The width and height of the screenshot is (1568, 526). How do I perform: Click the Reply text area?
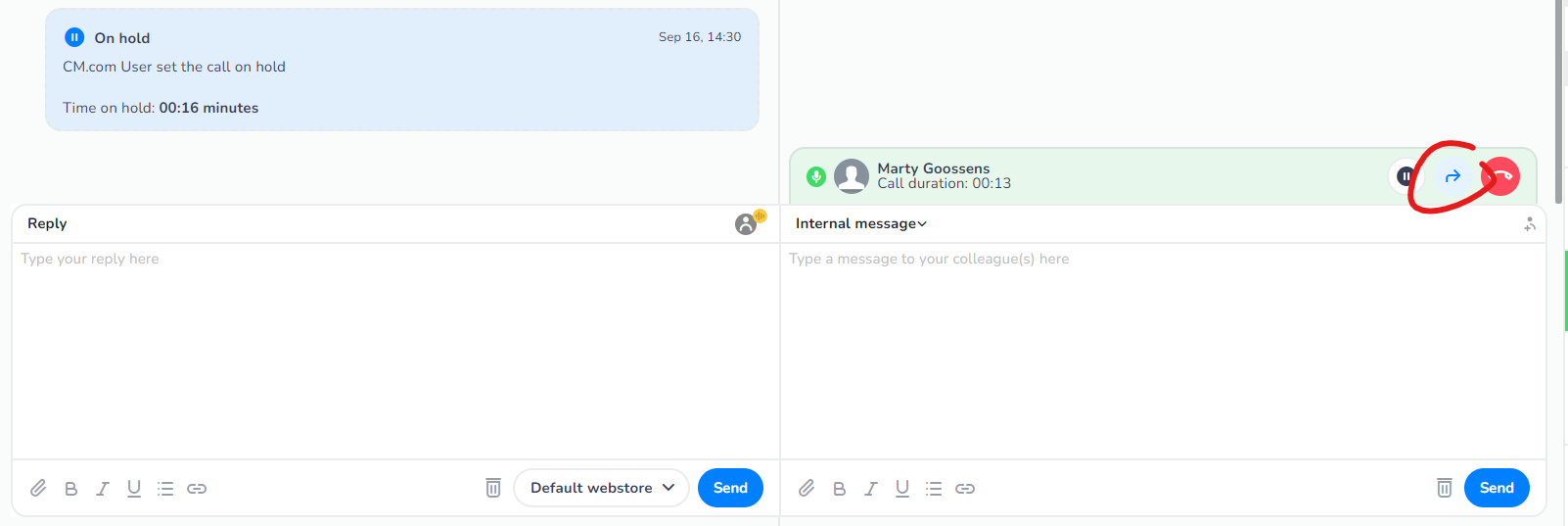[395, 351]
